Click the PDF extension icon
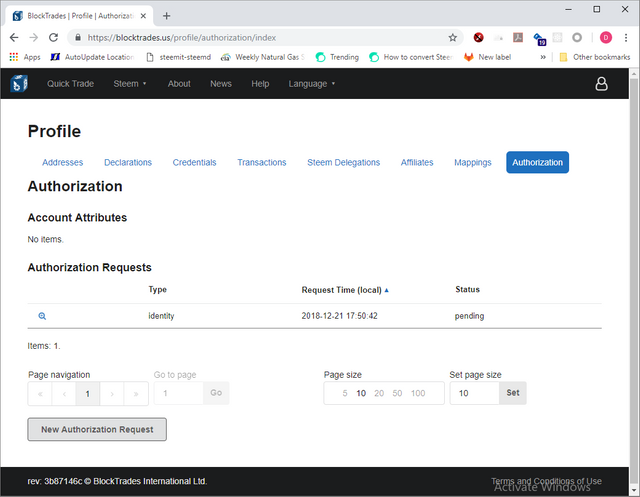Image resolution: width=640 pixels, height=497 pixels. pyautogui.click(x=518, y=38)
